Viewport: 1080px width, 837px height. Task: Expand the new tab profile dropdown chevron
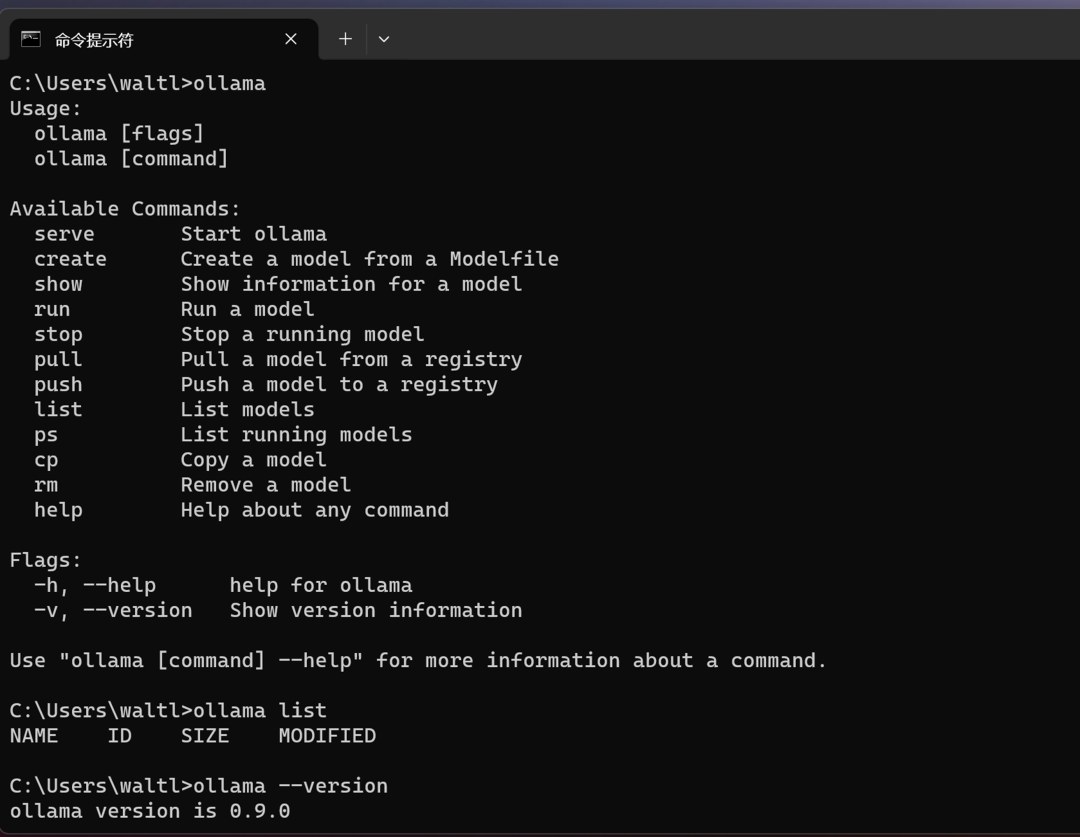384,39
